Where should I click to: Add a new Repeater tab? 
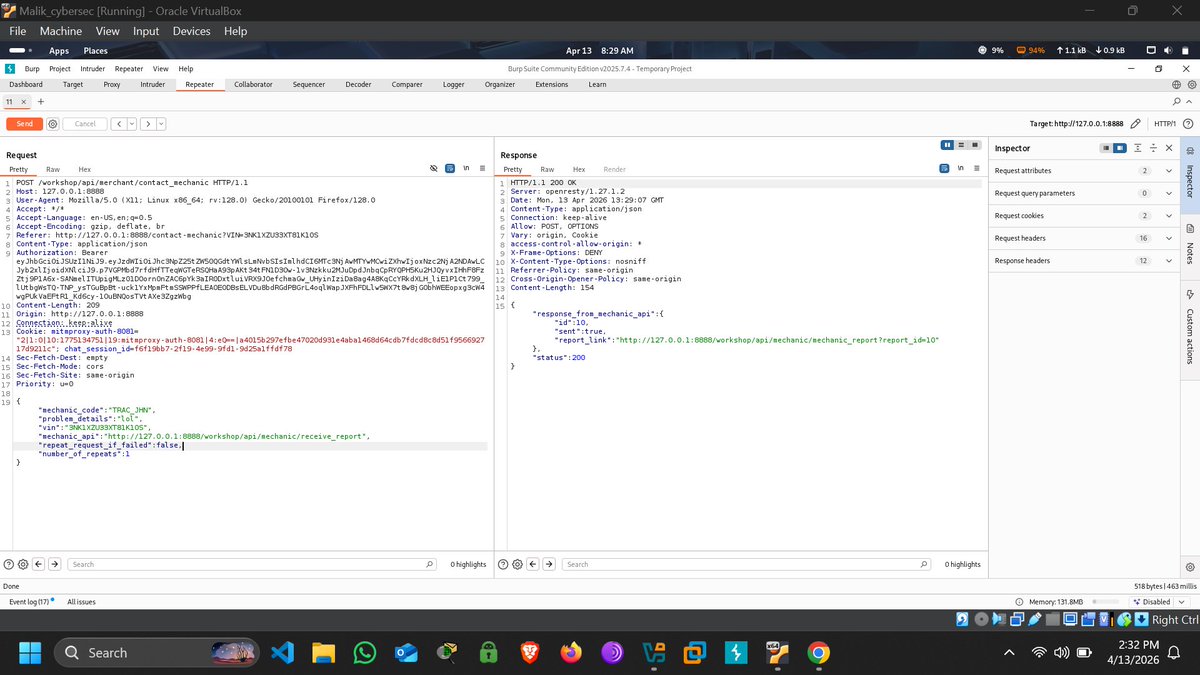41,102
